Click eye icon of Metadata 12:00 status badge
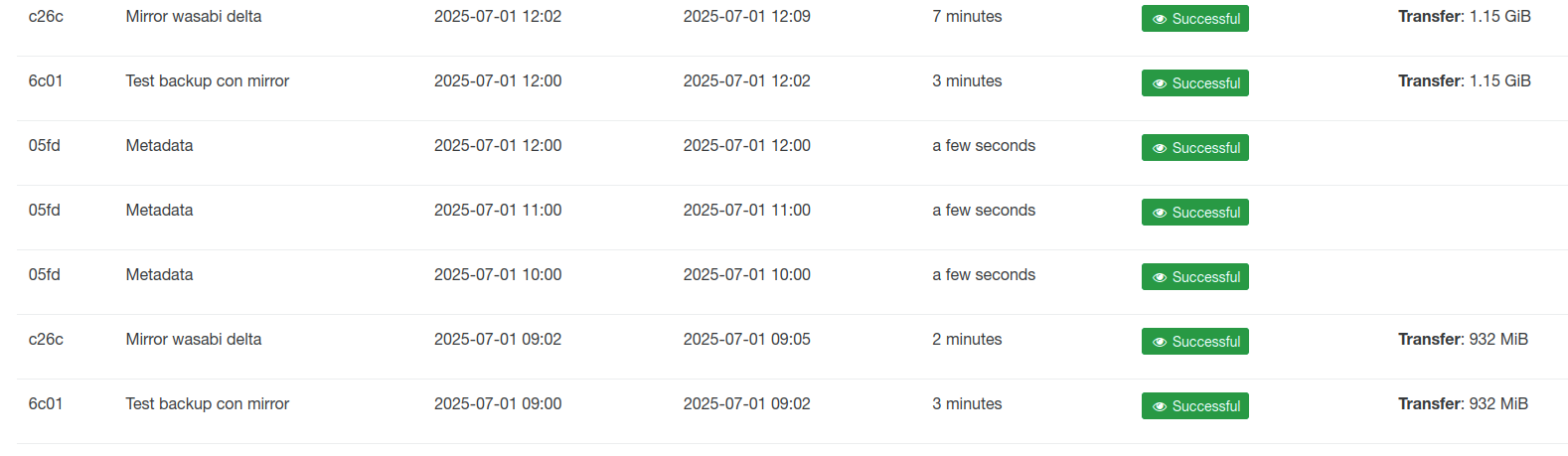The height and width of the screenshot is (456, 1568). (1160, 148)
